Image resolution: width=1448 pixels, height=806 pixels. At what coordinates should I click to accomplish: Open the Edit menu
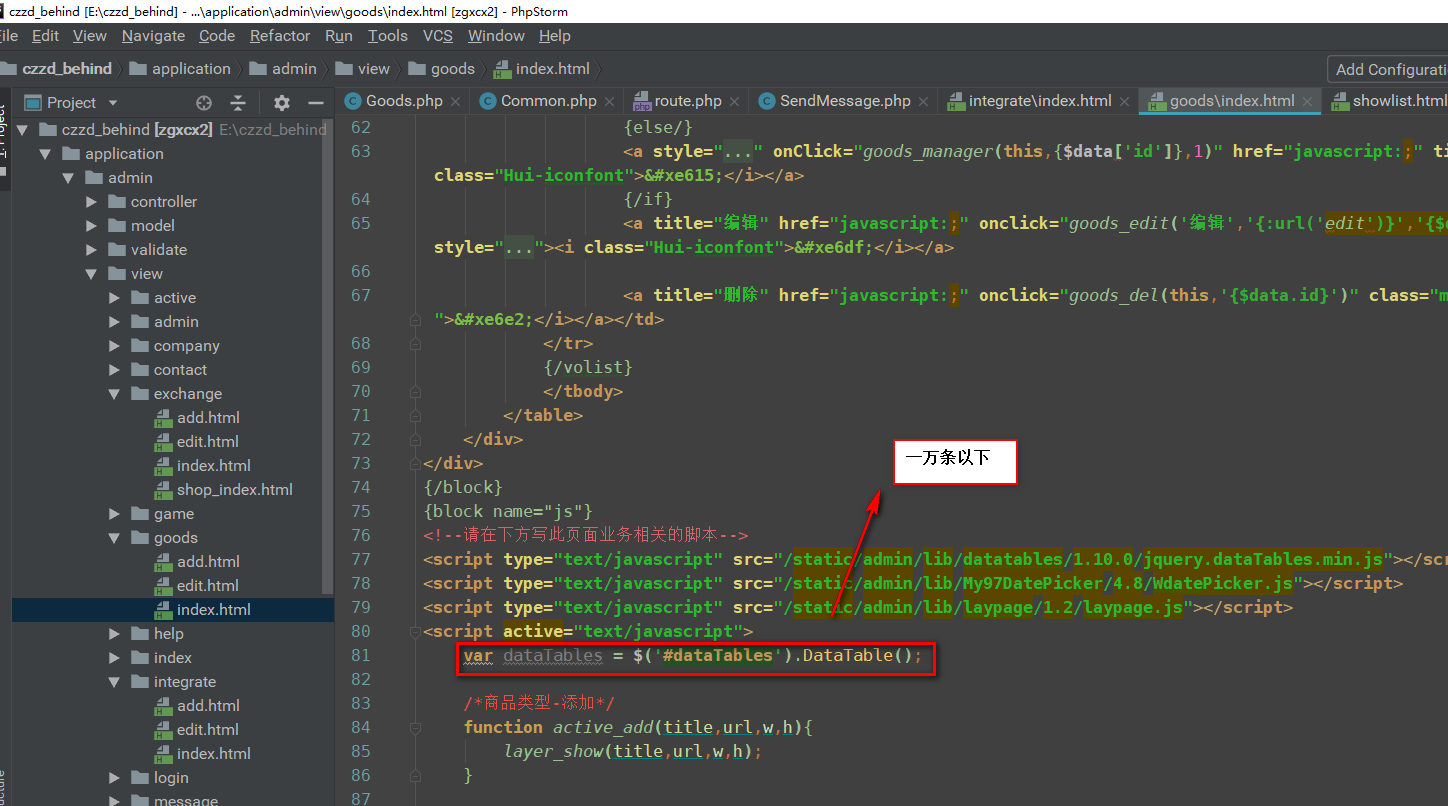[45, 36]
